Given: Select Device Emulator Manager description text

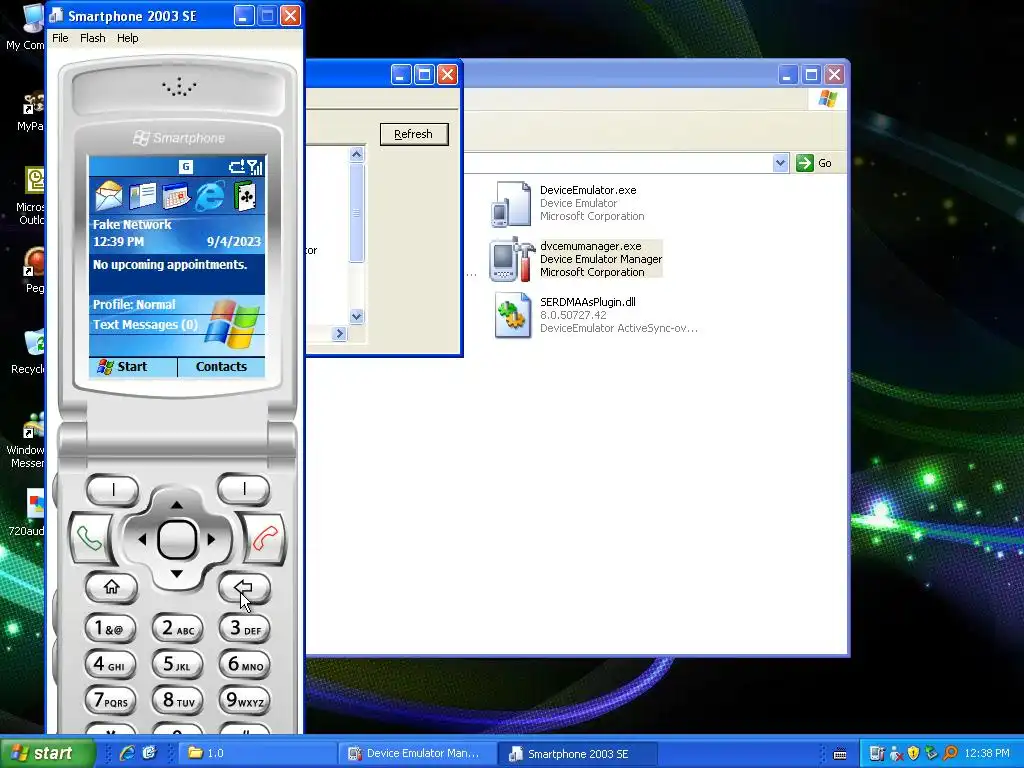Looking at the screenshot, I should [601, 259].
